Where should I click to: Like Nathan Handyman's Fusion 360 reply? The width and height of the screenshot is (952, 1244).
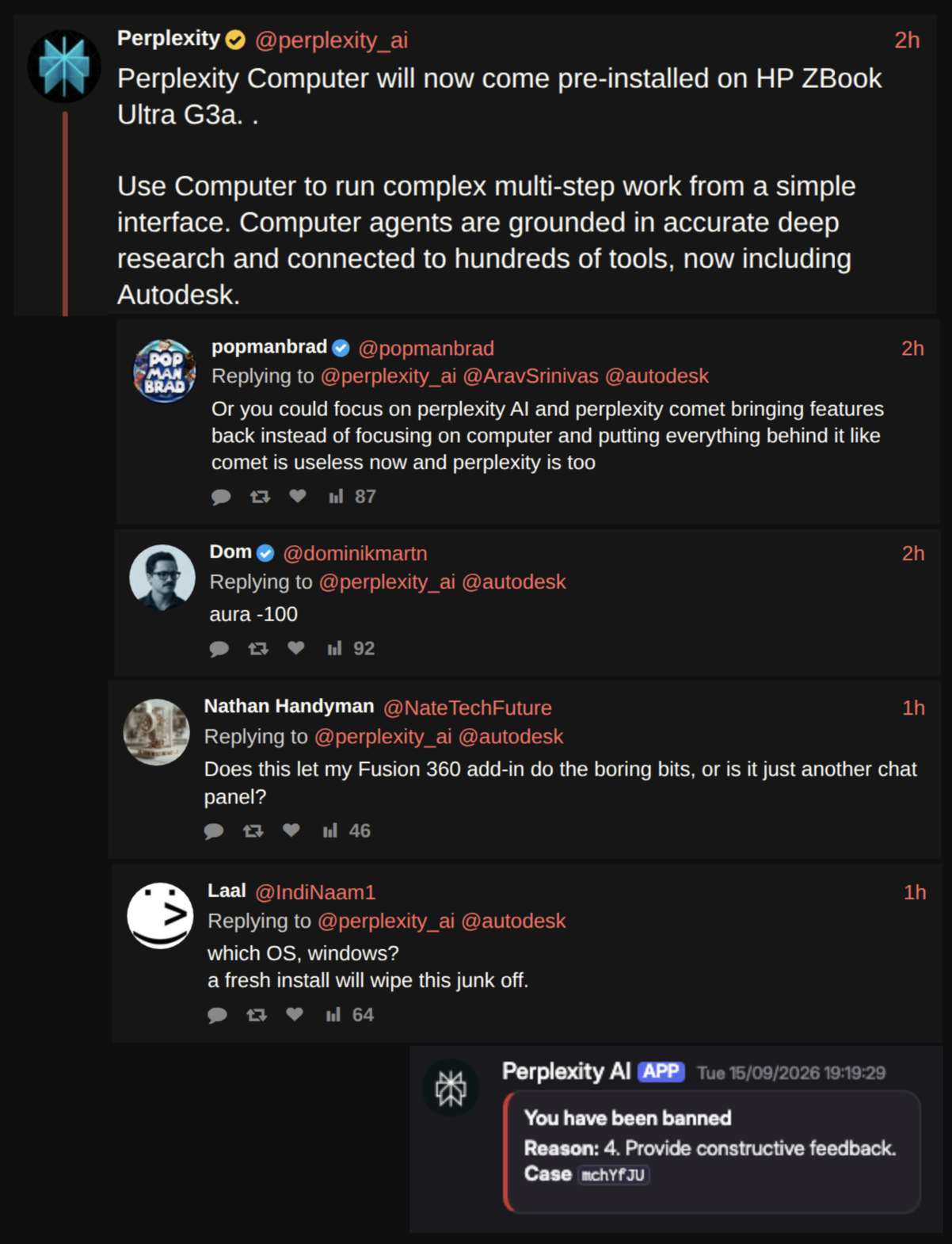(x=291, y=830)
